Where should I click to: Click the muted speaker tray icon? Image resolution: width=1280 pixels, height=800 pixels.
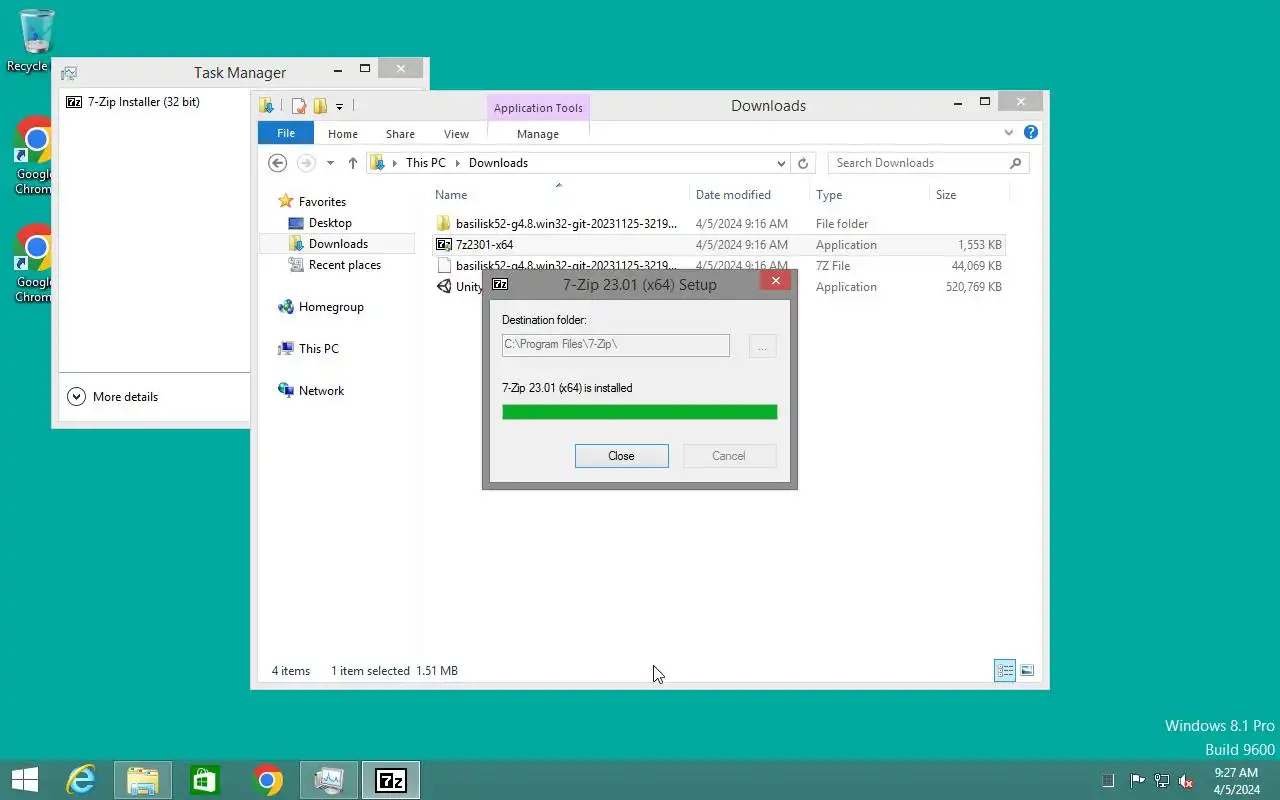pos(1186,781)
